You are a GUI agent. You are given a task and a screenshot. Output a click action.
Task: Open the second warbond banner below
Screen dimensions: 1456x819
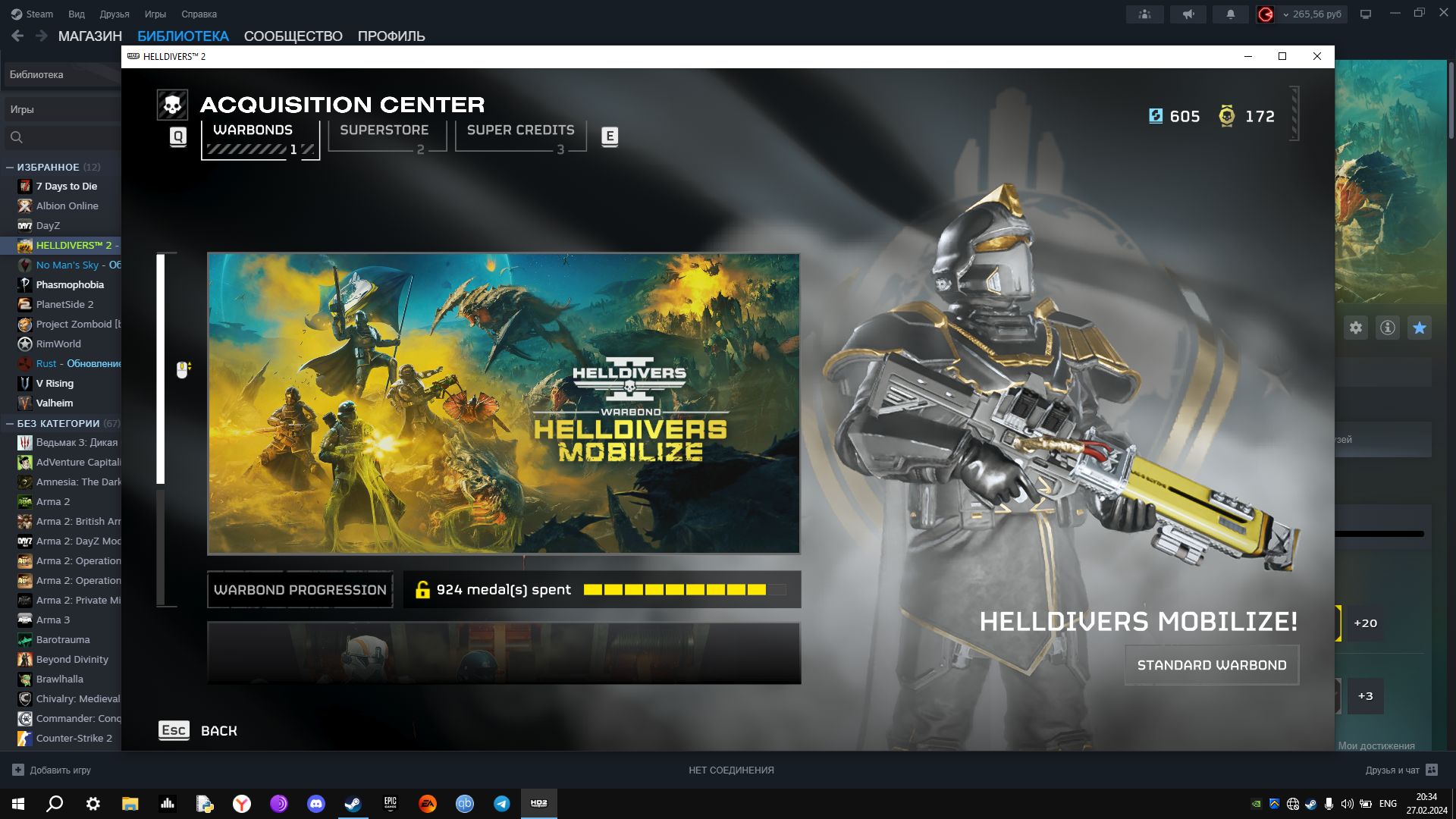pos(504,653)
